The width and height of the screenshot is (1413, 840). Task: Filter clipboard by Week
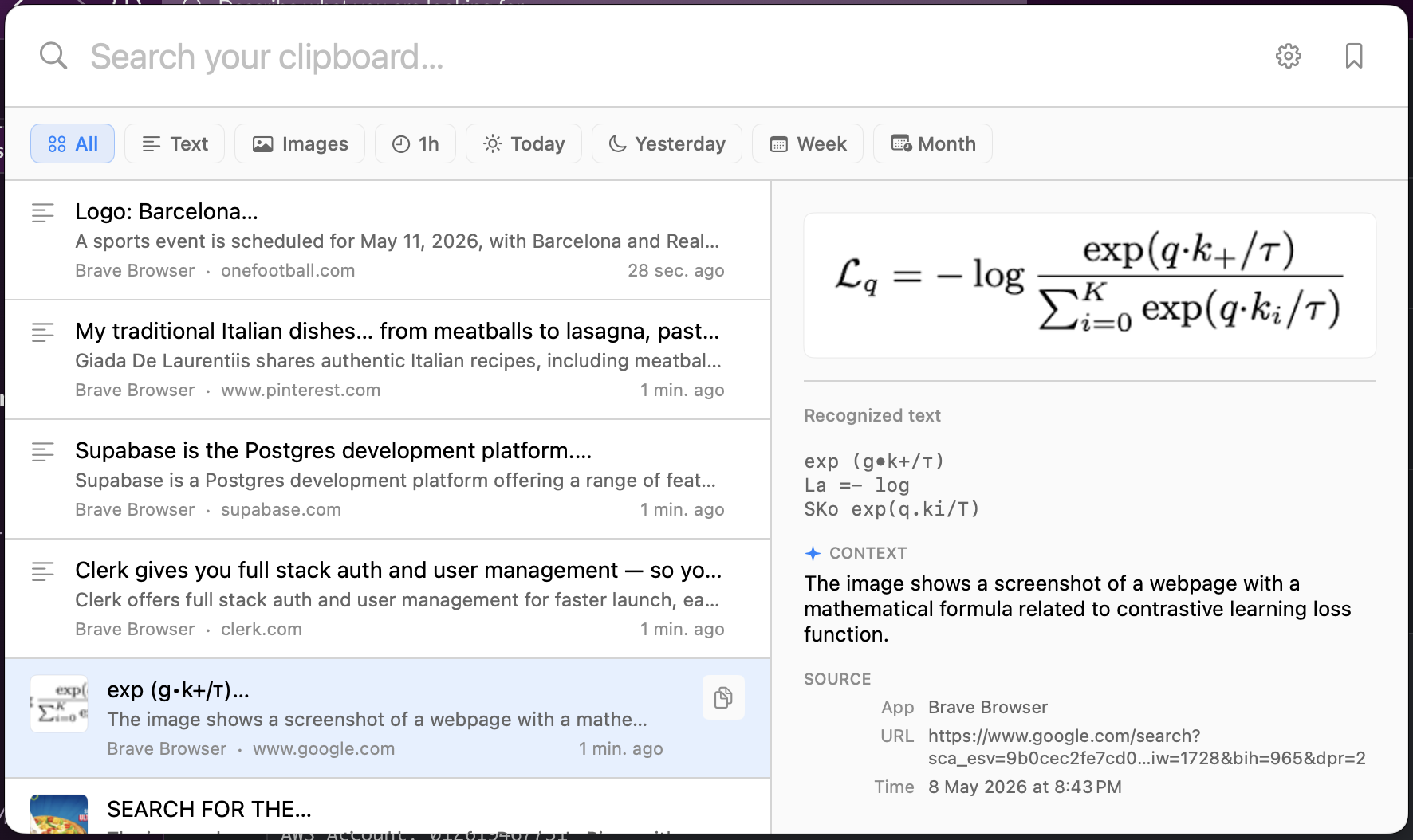pos(808,143)
